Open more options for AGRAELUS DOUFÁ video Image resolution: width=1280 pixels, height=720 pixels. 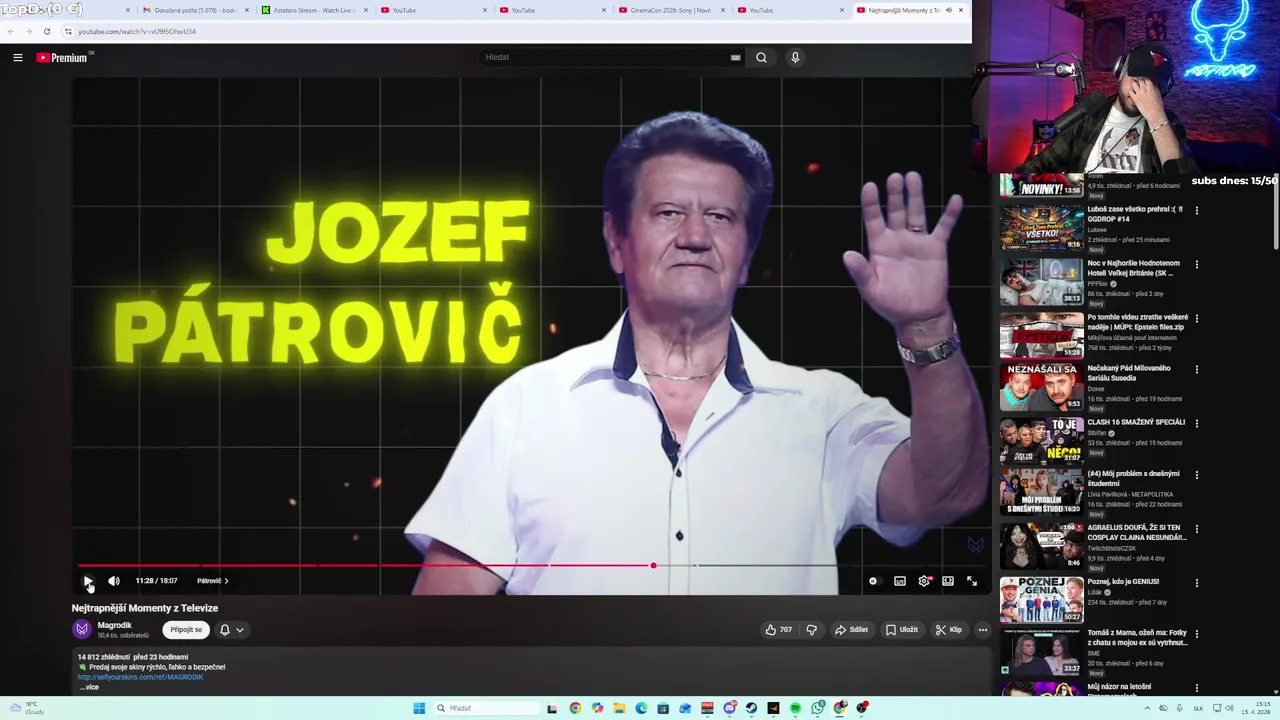[1196, 530]
